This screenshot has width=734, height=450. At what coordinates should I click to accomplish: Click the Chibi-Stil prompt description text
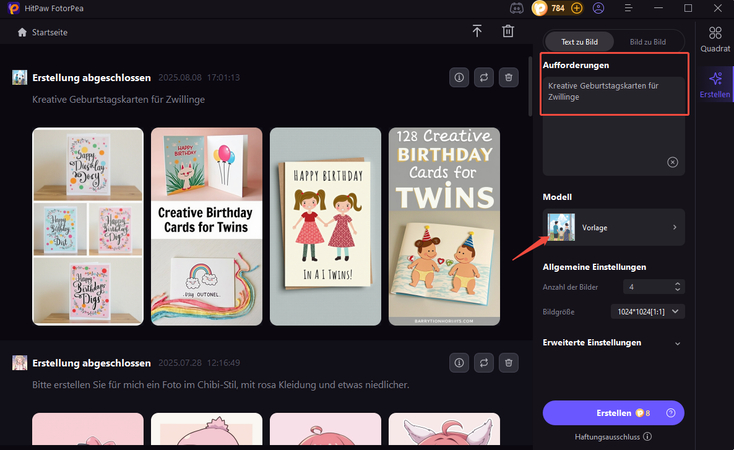tap(220, 384)
